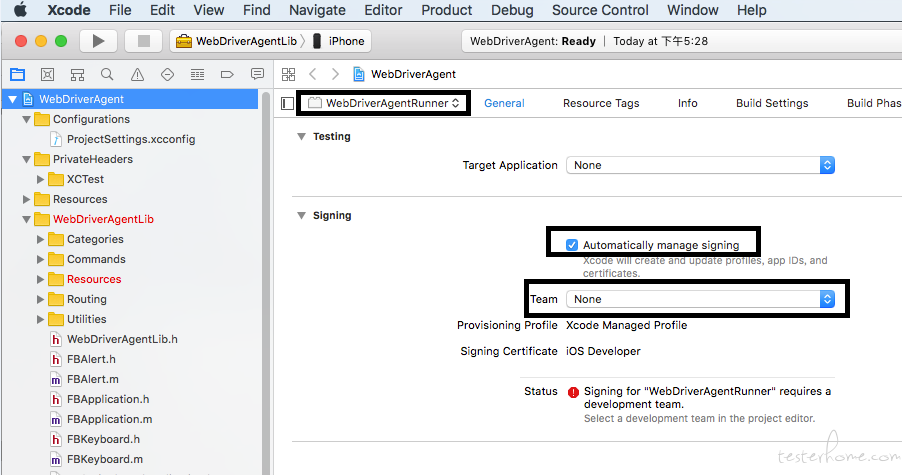This screenshot has width=902, height=475.
Task: Show the Issue navigator warning icon
Action: point(137,74)
